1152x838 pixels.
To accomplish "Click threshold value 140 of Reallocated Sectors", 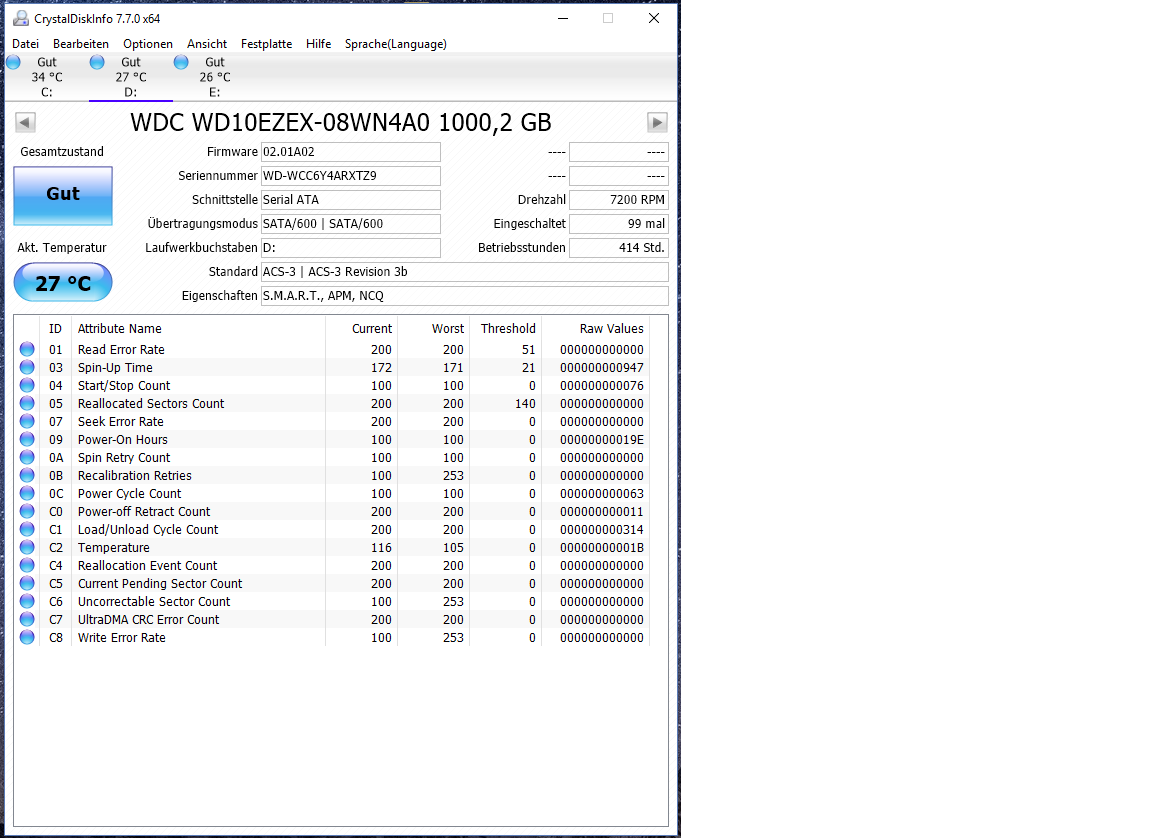I will (x=525, y=404).
